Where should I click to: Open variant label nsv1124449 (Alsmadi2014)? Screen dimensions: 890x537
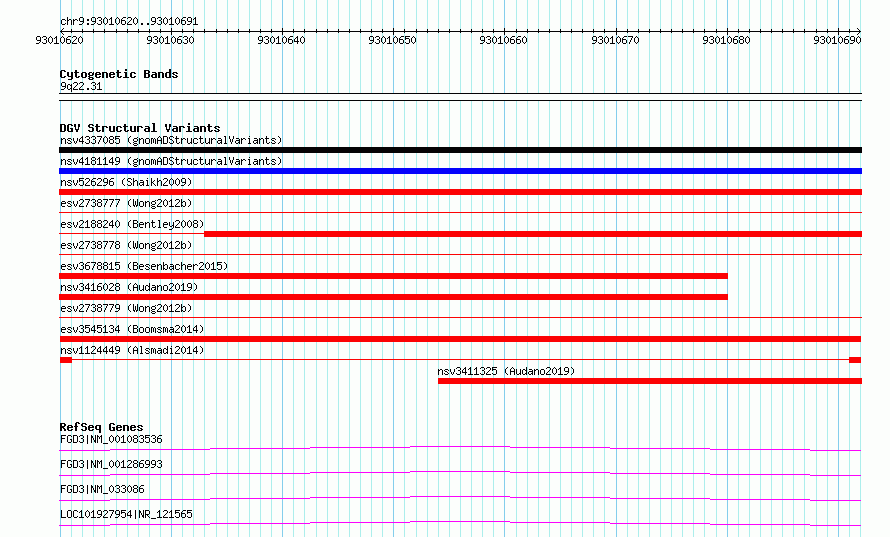coord(132,350)
